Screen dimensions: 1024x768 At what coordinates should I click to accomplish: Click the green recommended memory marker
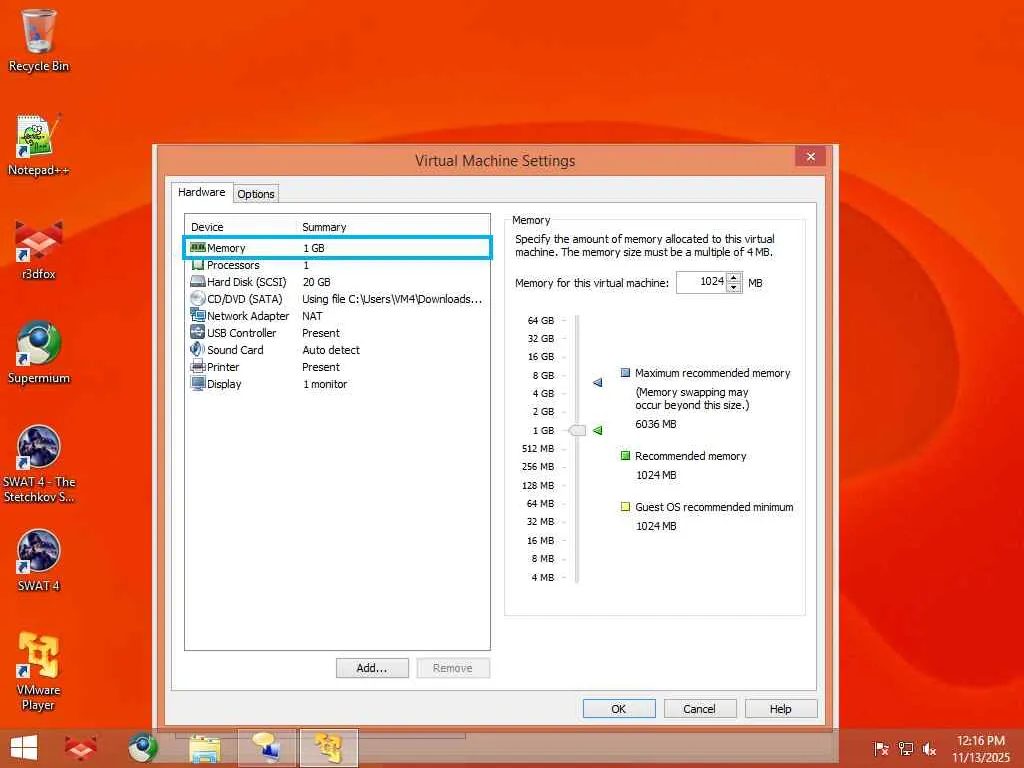[x=597, y=430]
